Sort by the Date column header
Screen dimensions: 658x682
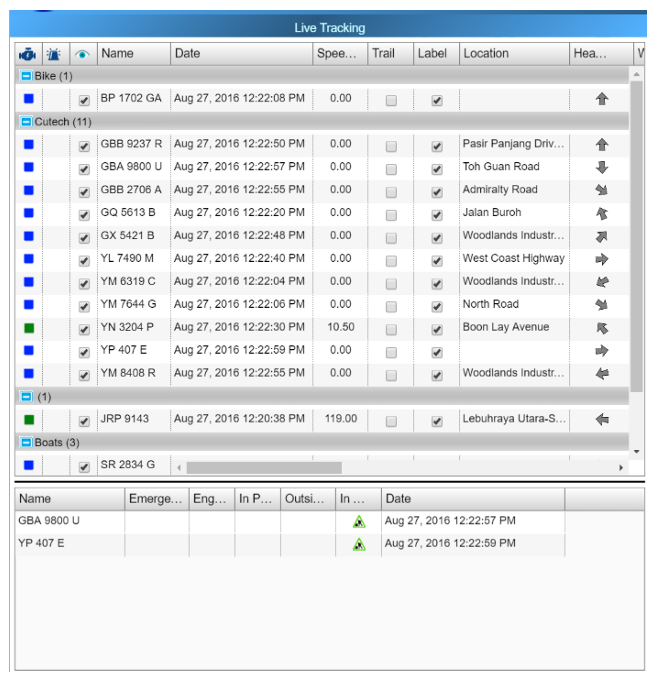(x=240, y=54)
